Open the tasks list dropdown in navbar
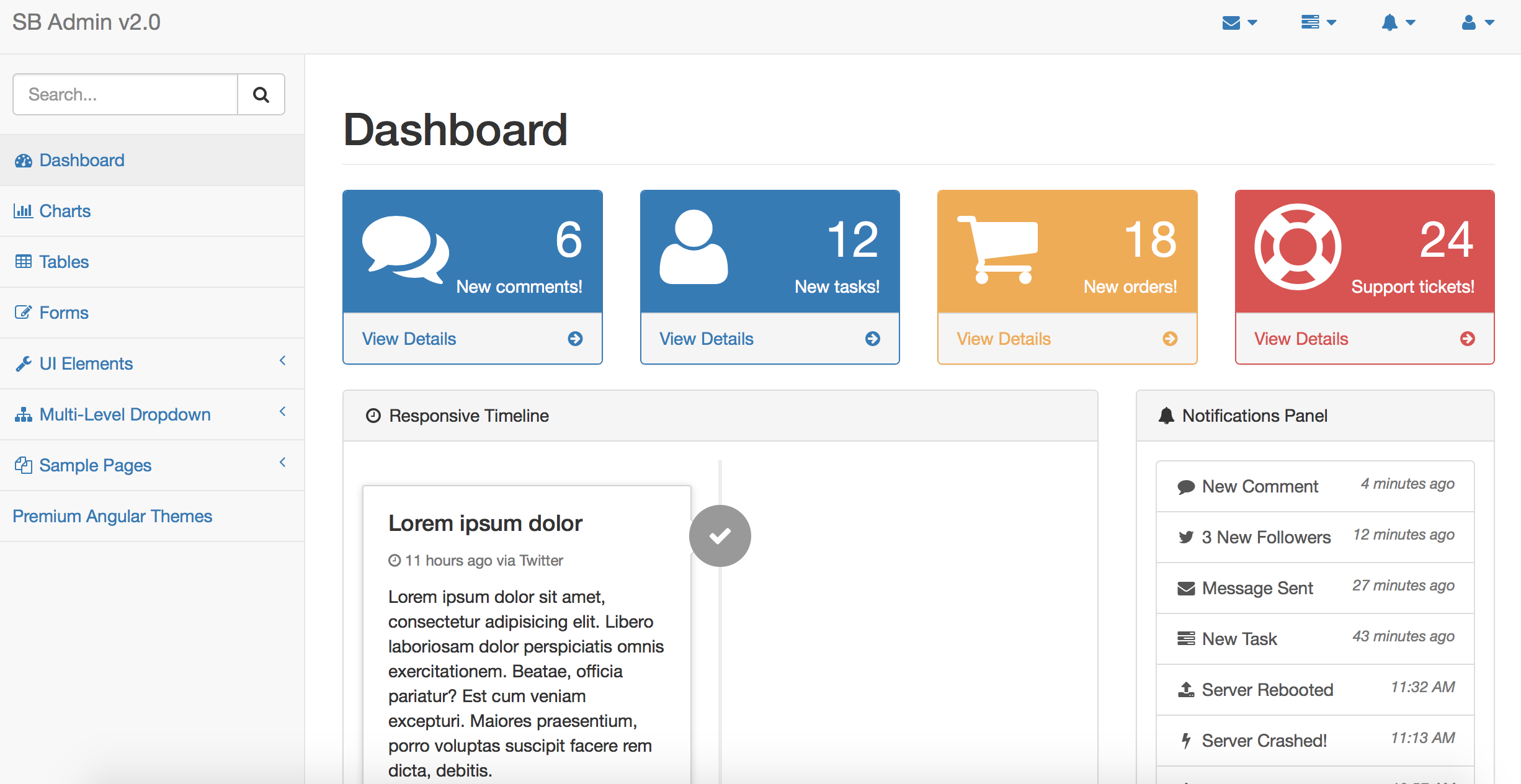Viewport: 1521px width, 784px height. 1318,23
